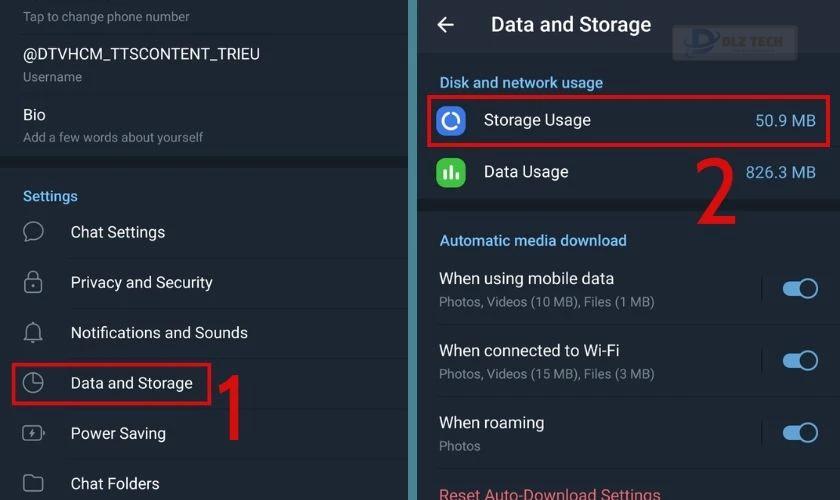Image resolution: width=840 pixels, height=500 pixels.
Task: Toggle auto-download when connected to Wi-Fi
Action: tap(800, 361)
